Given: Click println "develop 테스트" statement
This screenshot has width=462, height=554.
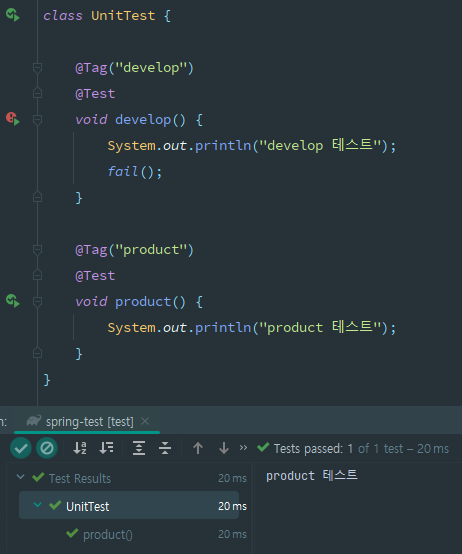Looking at the screenshot, I should [x=252, y=145].
